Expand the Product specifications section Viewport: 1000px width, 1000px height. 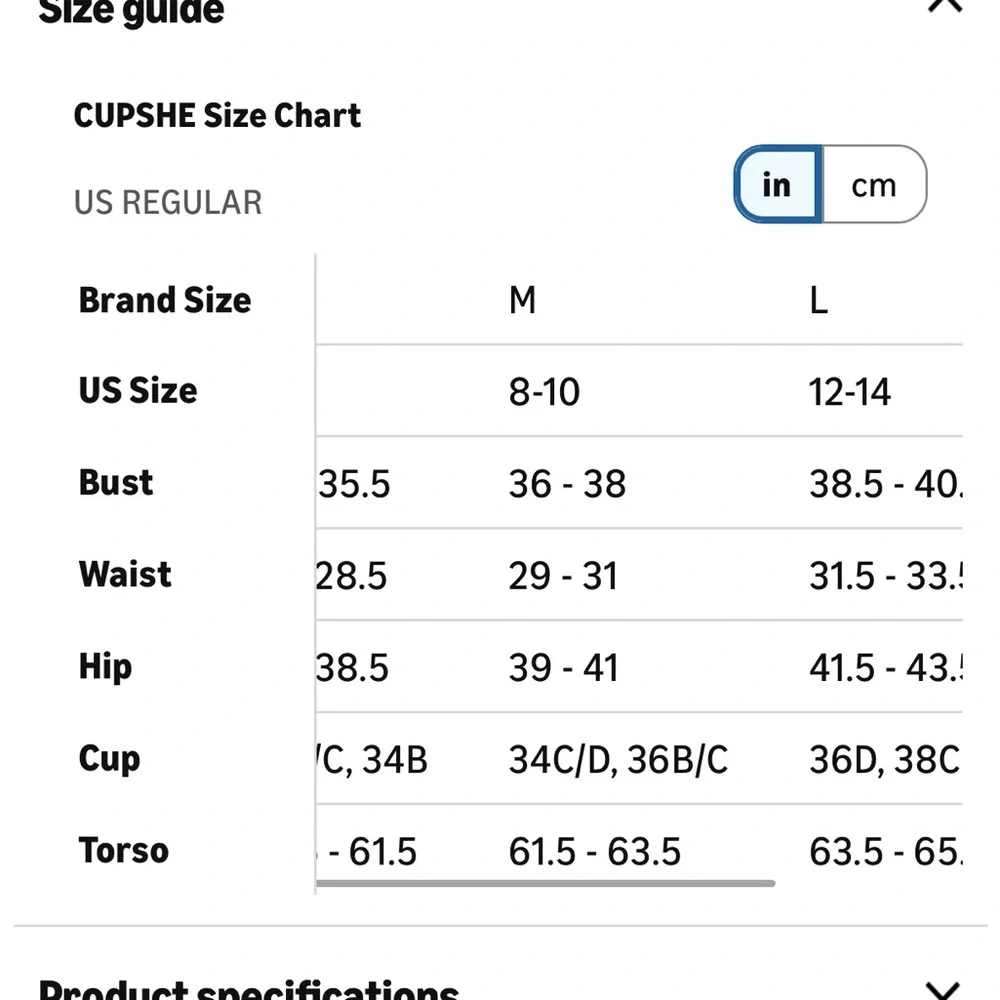click(x=943, y=990)
